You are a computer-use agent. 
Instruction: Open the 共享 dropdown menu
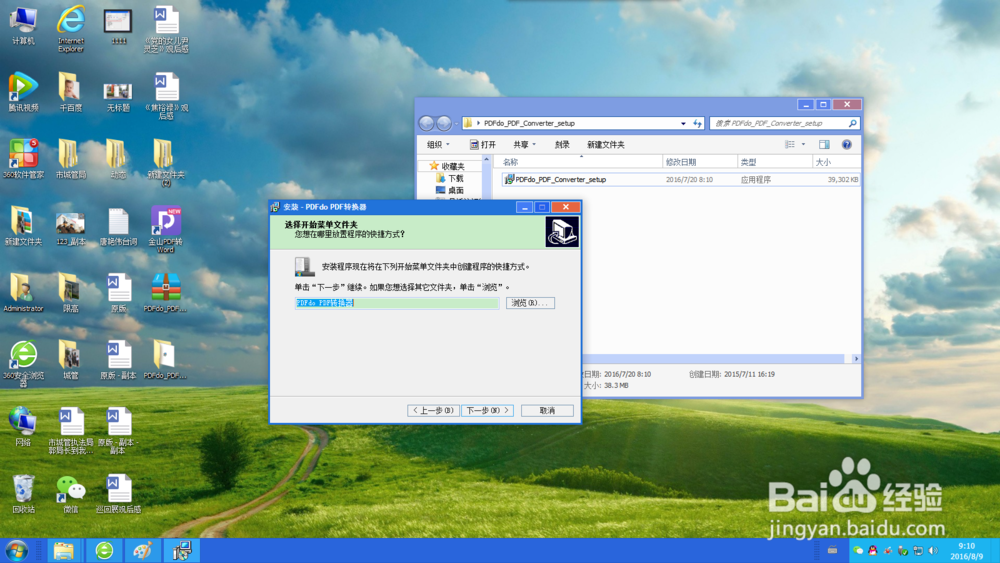525,145
